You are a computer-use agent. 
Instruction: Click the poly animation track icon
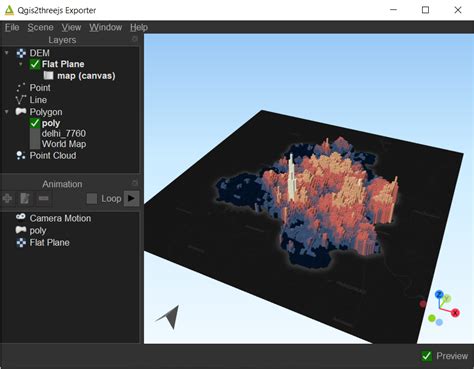21,230
